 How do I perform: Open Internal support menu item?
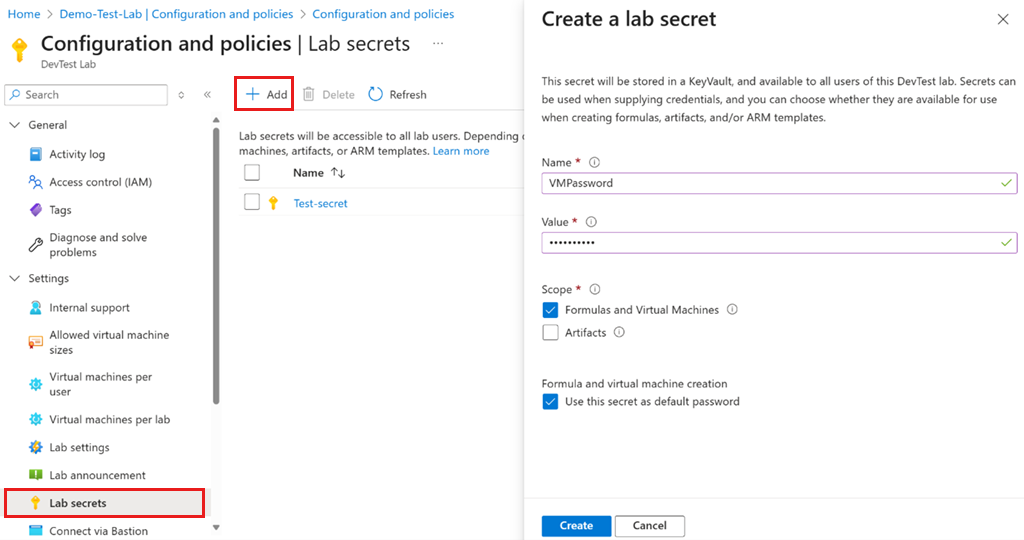89,308
